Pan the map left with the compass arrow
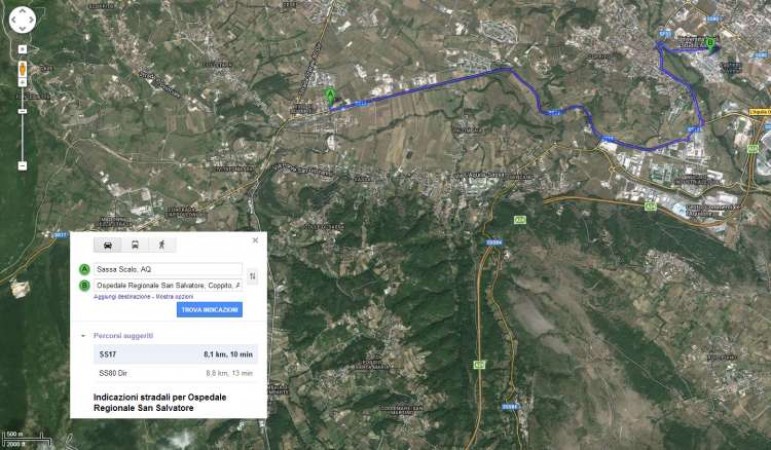 [13, 20]
